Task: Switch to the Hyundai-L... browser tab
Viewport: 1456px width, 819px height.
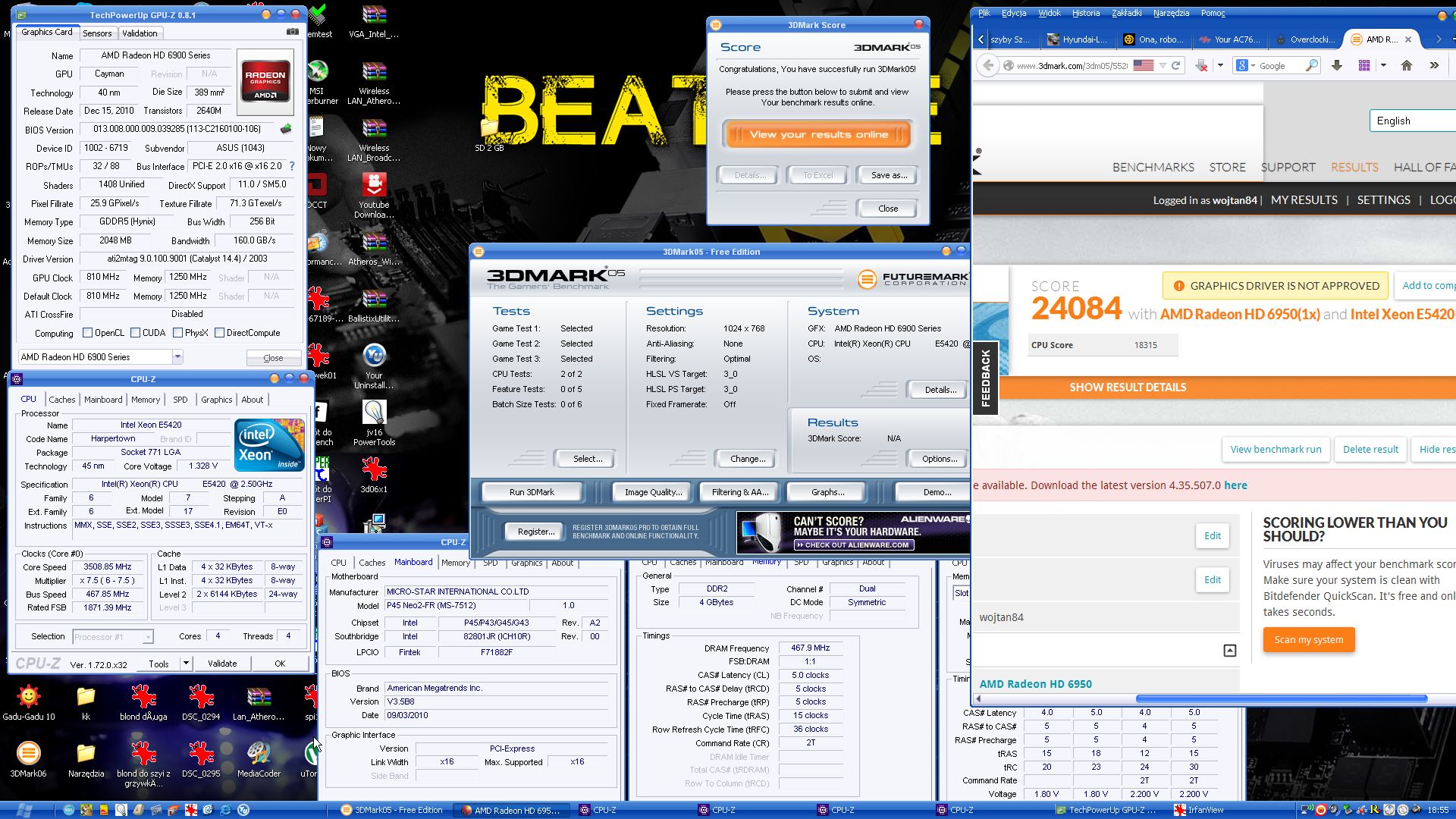Action: pyautogui.click(x=1077, y=39)
